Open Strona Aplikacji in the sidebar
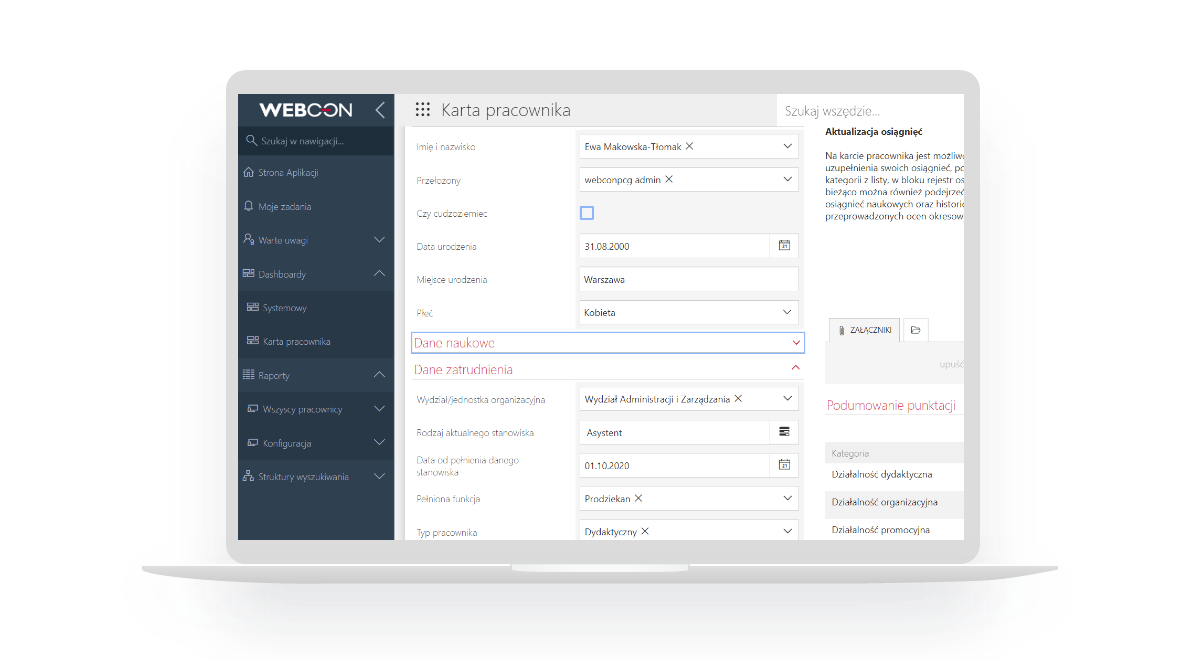This screenshot has width=1200, height=660. pyautogui.click(x=288, y=173)
